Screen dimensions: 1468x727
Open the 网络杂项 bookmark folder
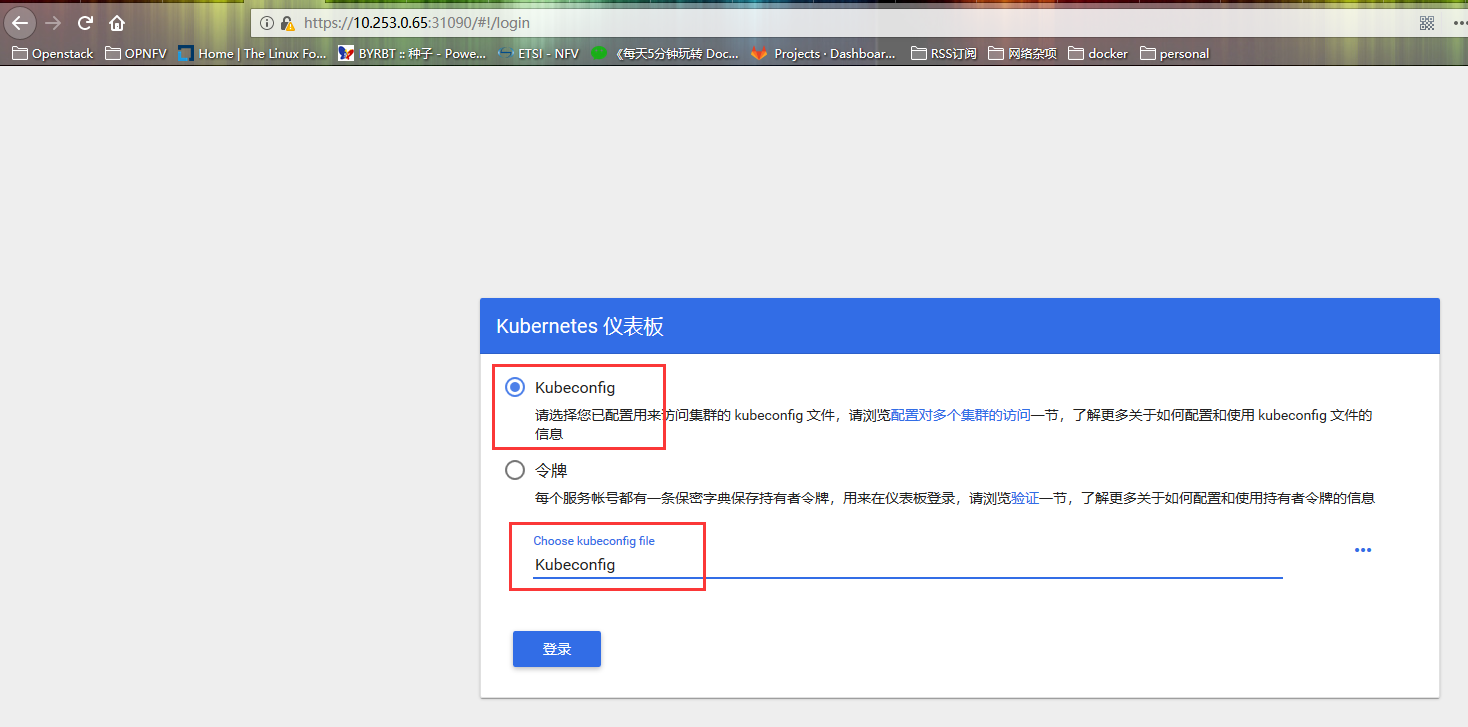tap(1022, 54)
